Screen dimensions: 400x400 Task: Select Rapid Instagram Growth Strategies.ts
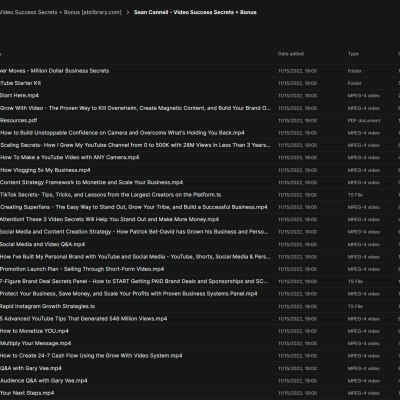pos(47,306)
